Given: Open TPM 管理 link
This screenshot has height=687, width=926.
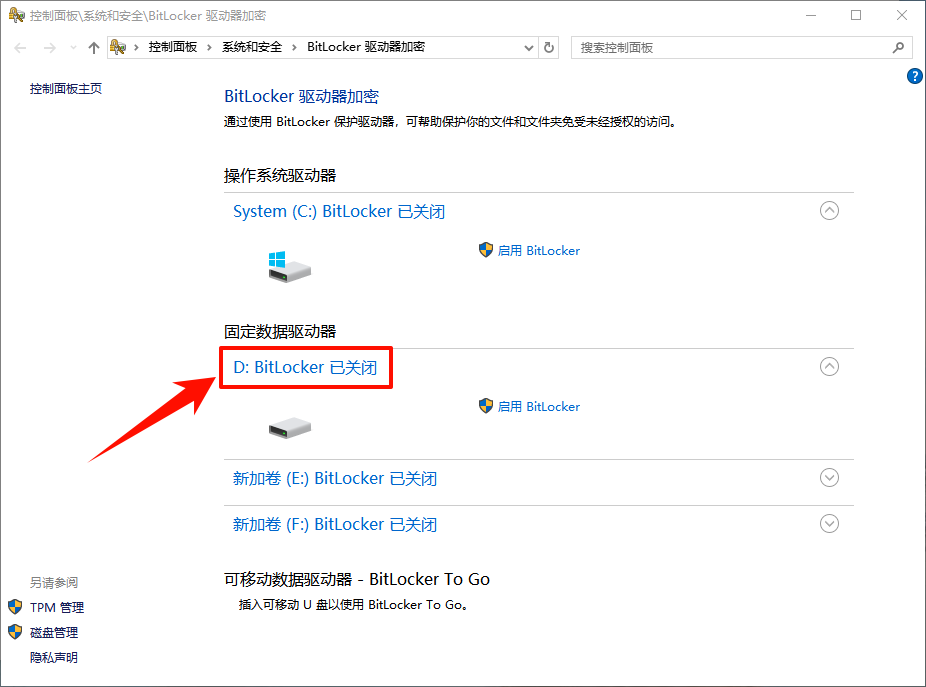Looking at the screenshot, I should tap(57, 607).
